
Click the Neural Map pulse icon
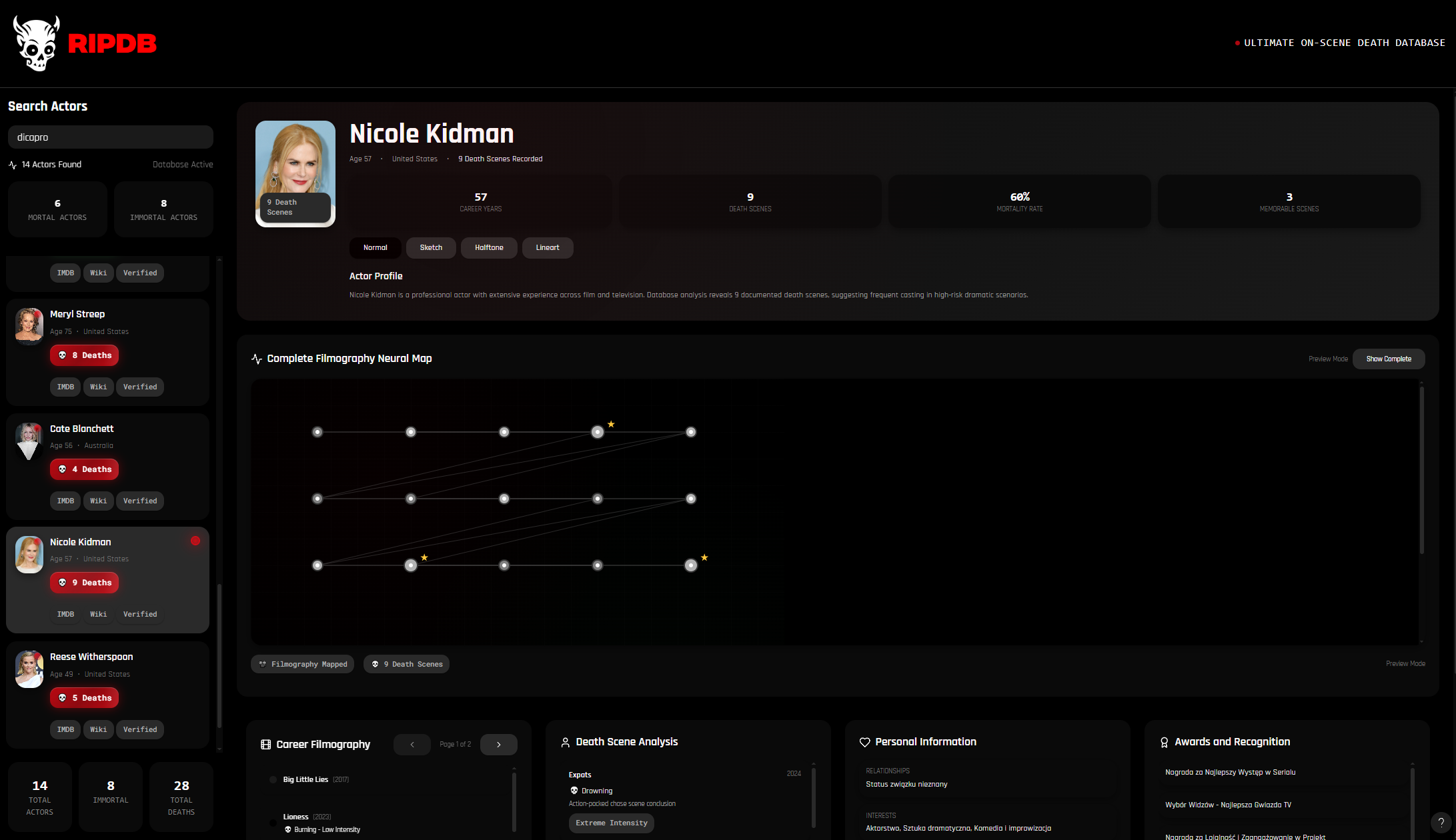click(x=257, y=359)
